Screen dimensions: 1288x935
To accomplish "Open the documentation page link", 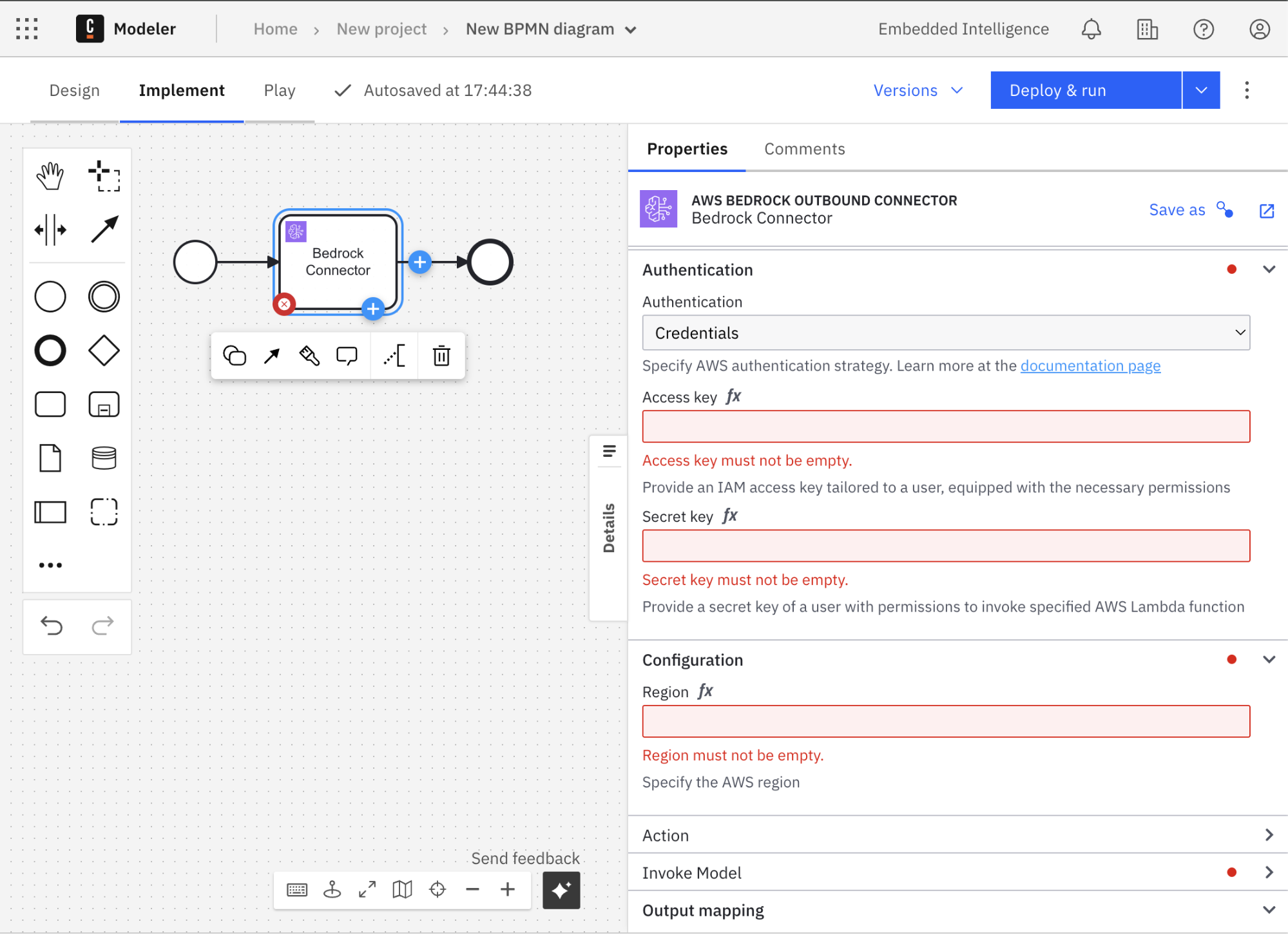I will coord(1090,366).
